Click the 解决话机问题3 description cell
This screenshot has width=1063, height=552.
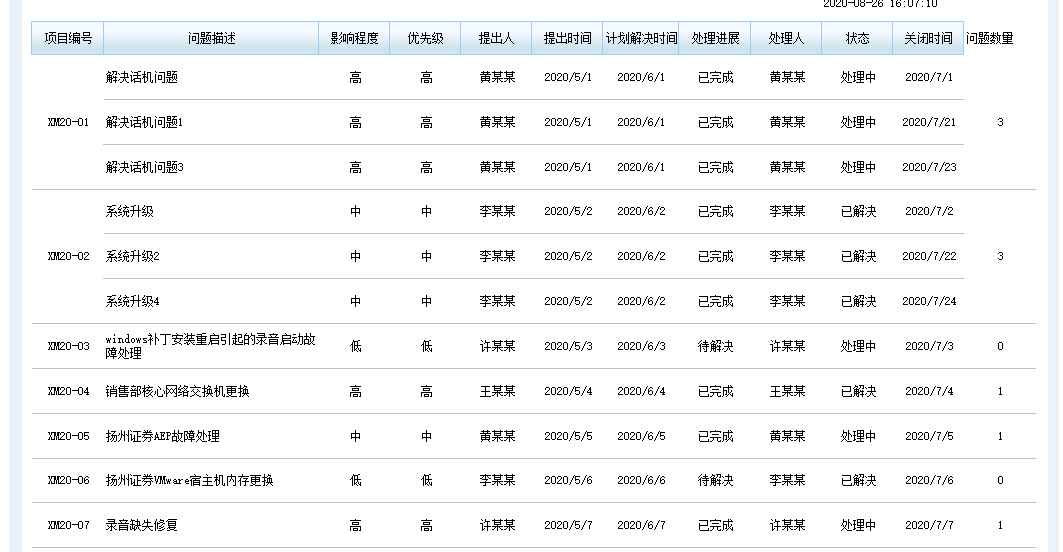[144, 167]
